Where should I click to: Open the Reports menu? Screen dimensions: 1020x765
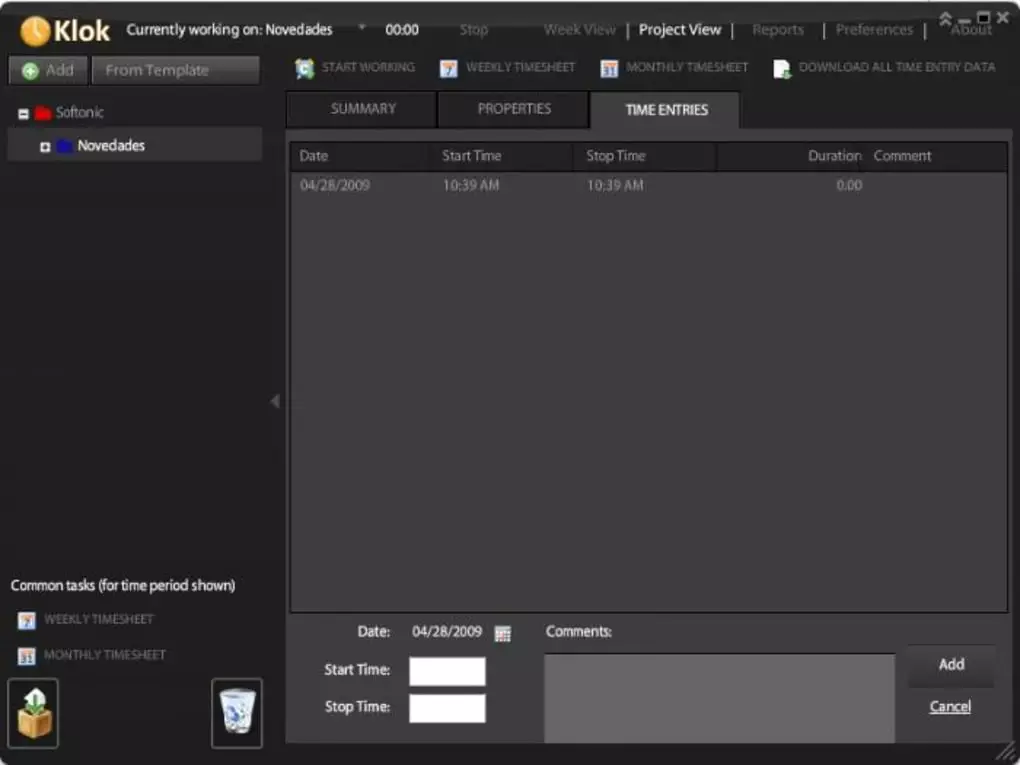click(x=778, y=29)
